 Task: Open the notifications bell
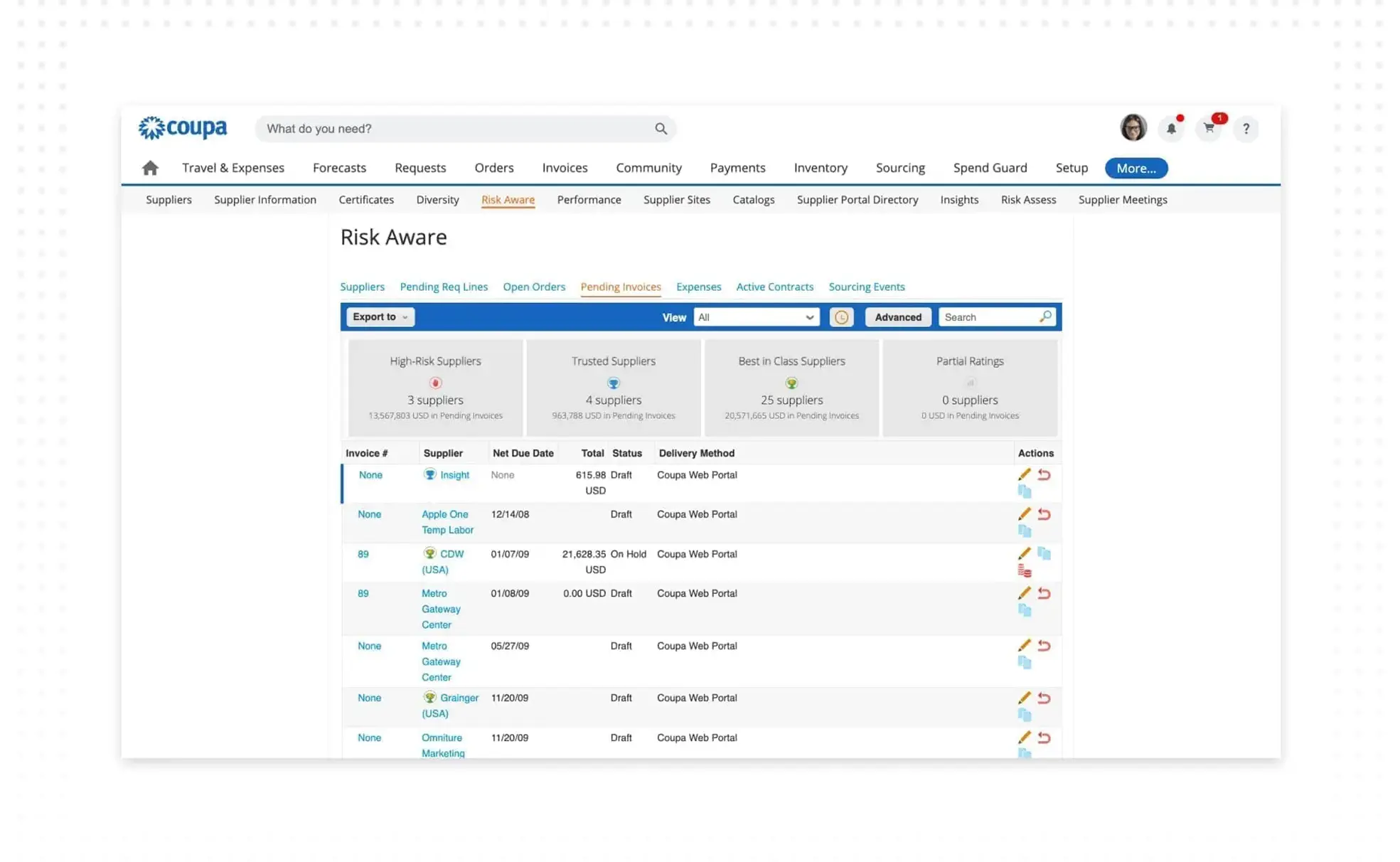1170,129
